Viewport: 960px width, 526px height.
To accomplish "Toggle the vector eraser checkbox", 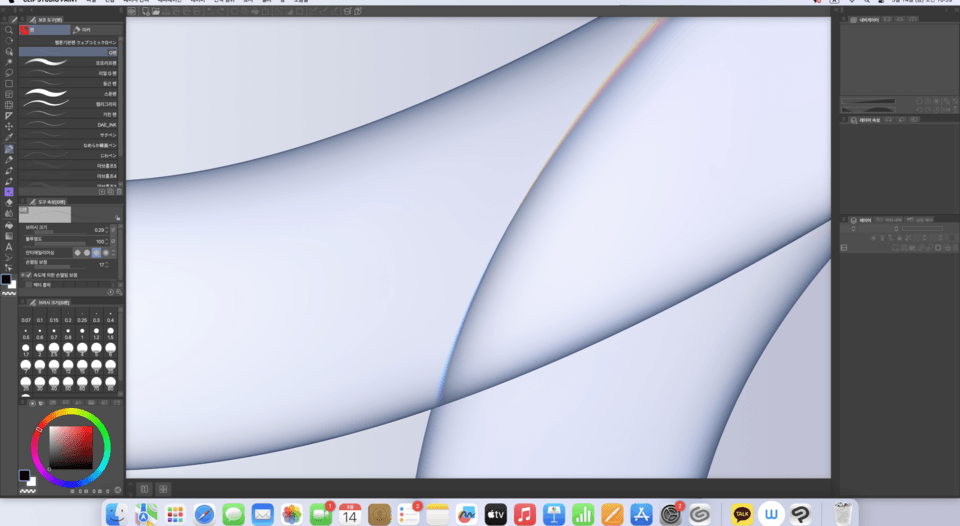I will [x=28, y=285].
